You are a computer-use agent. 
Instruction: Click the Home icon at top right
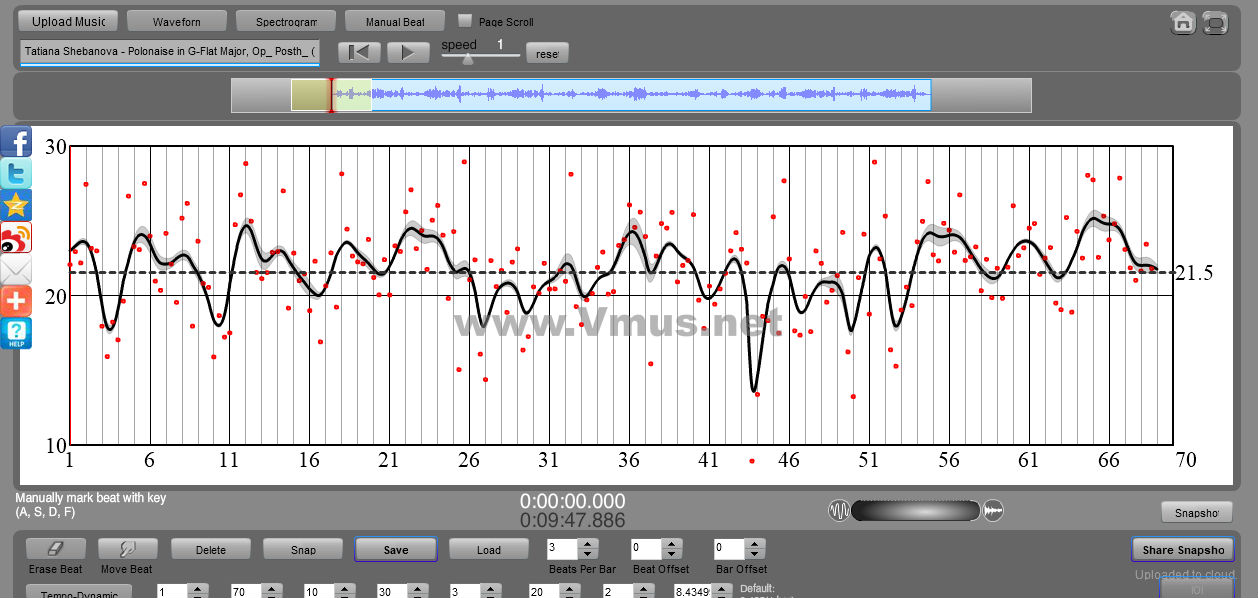coord(1183,22)
